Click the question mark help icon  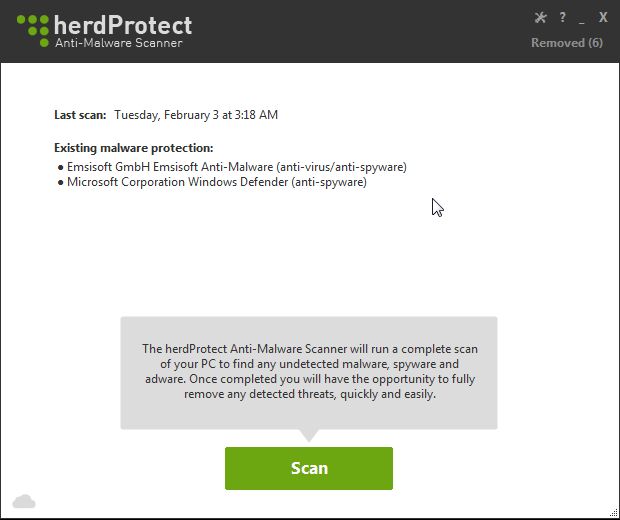tap(563, 17)
